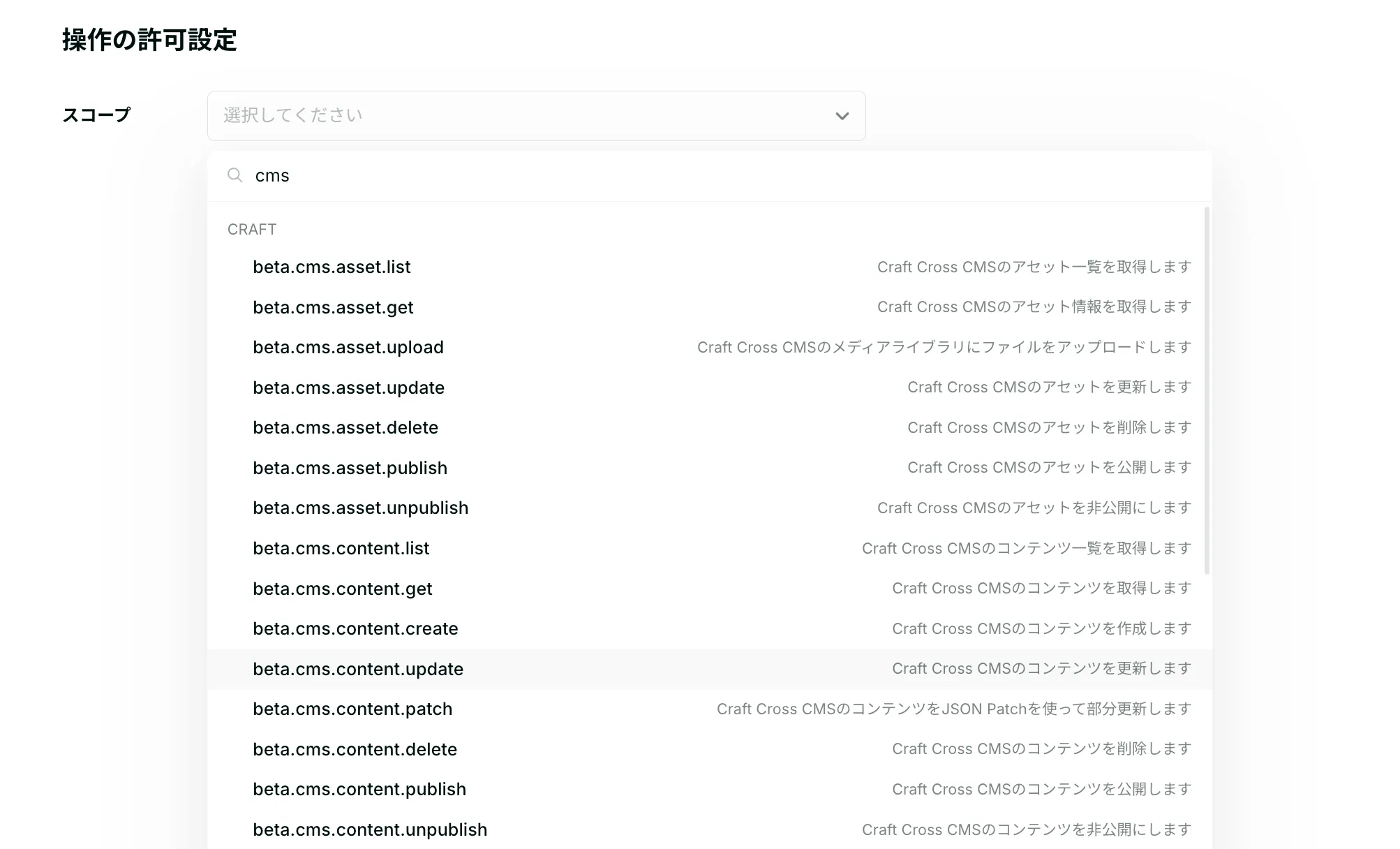The image size is (1400, 849).
Task: Click the dropdown list scrollbar
Action: coord(1207,390)
